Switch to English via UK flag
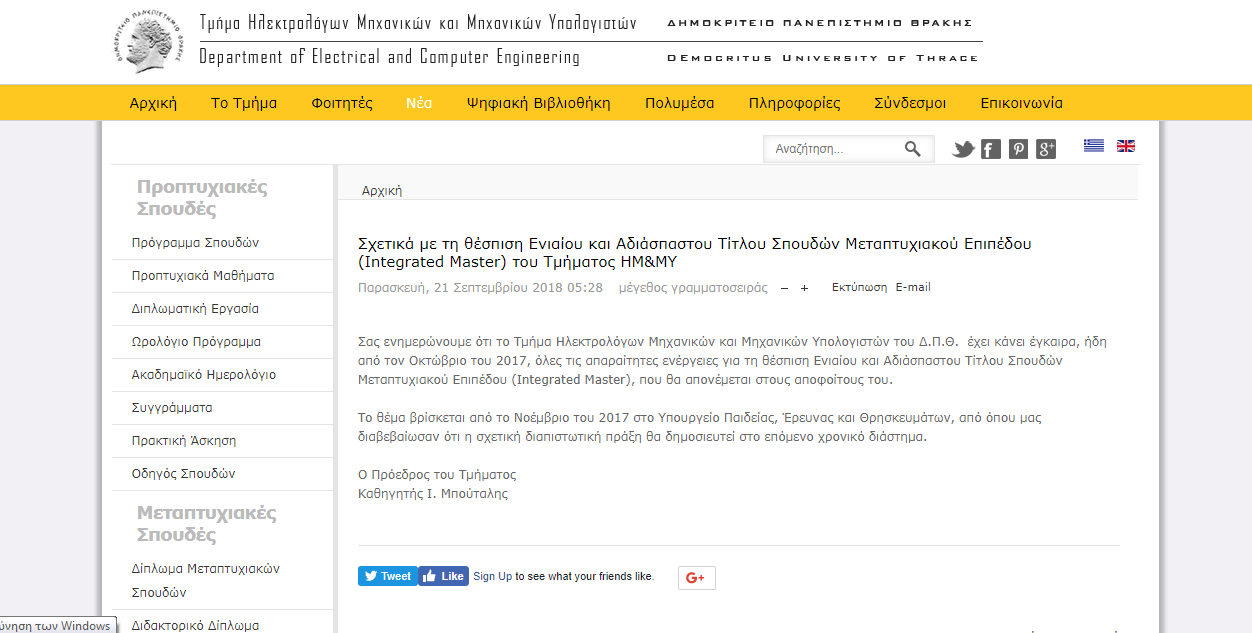The width and height of the screenshot is (1252, 633). 1126,146
